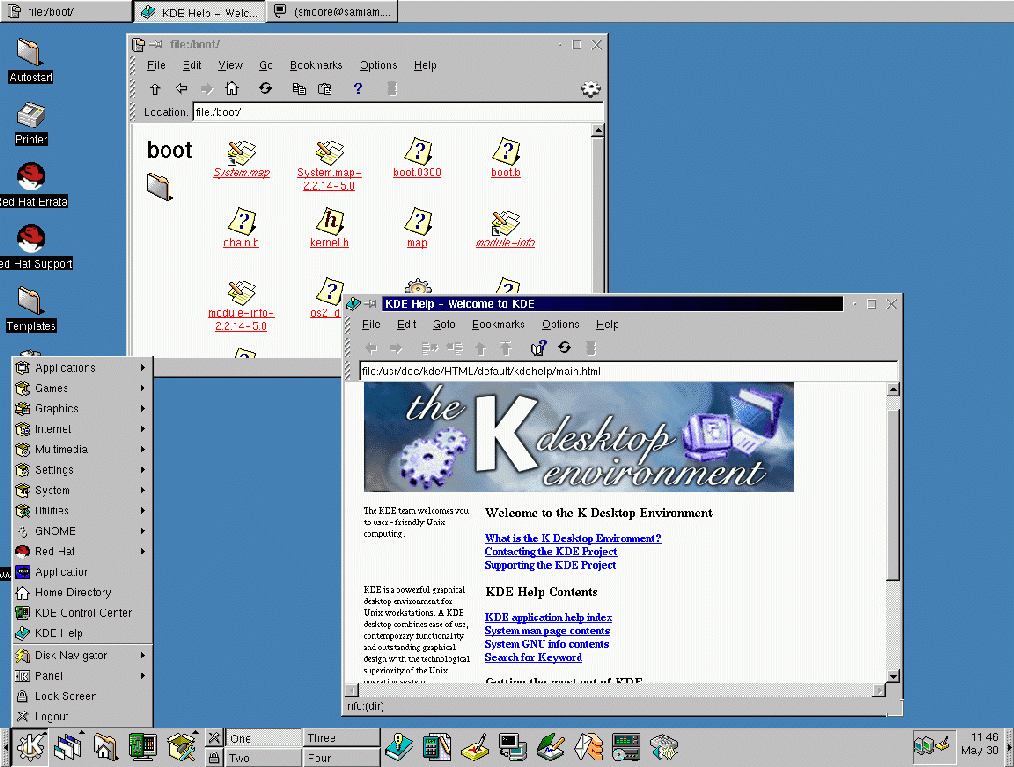
Task: Open the Goto menu in KDE Help
Action: click(x=444, y=324)
